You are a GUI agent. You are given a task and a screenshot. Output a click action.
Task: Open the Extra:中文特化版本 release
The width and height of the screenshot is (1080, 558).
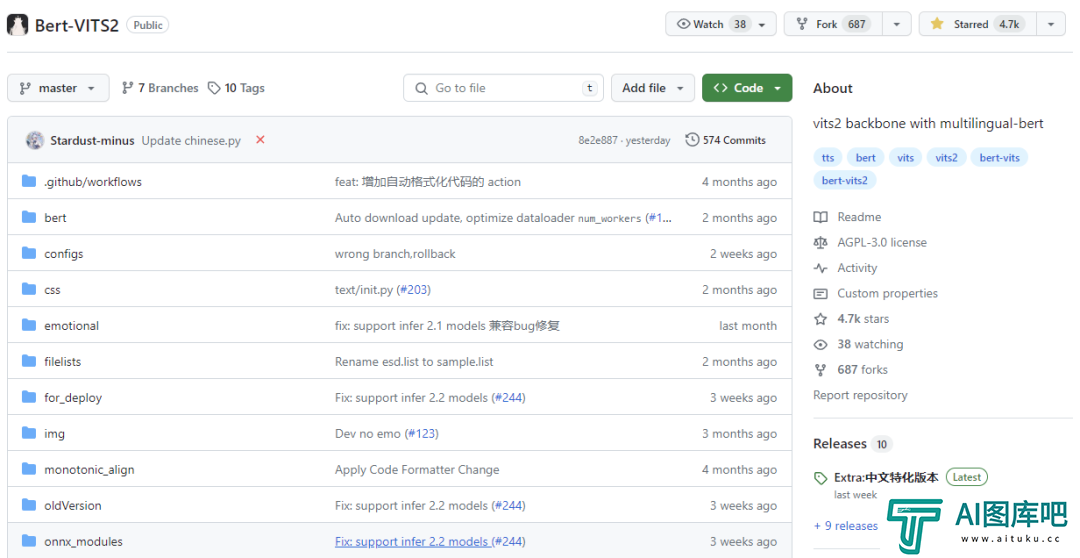pos(886,477)
